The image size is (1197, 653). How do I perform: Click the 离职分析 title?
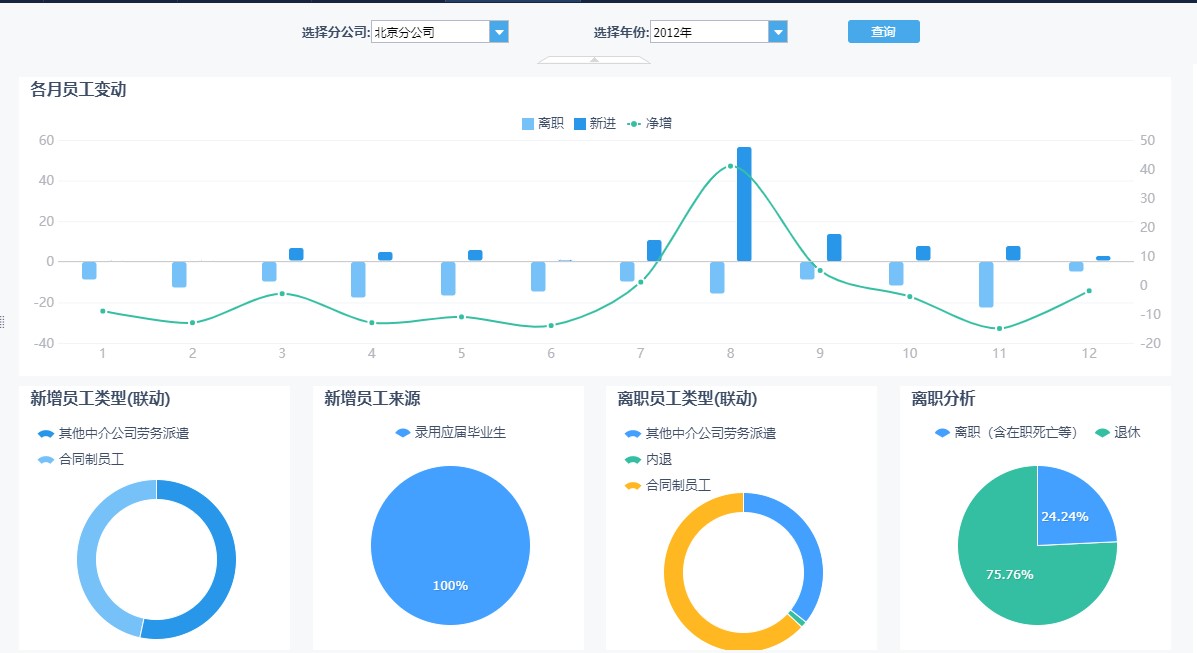[x=943, y=399]
